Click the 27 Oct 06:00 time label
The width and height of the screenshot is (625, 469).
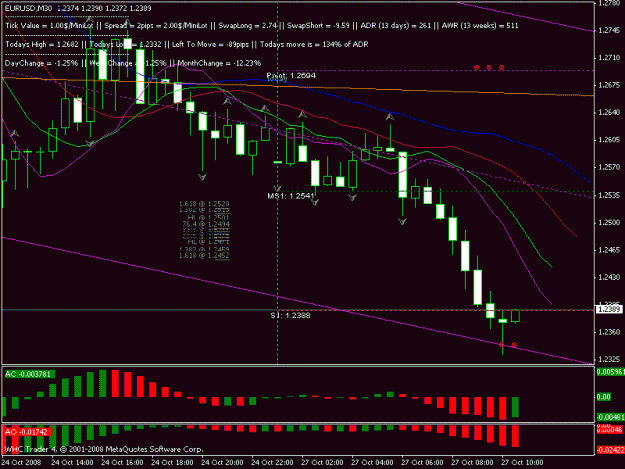click(x=422, y=463)
